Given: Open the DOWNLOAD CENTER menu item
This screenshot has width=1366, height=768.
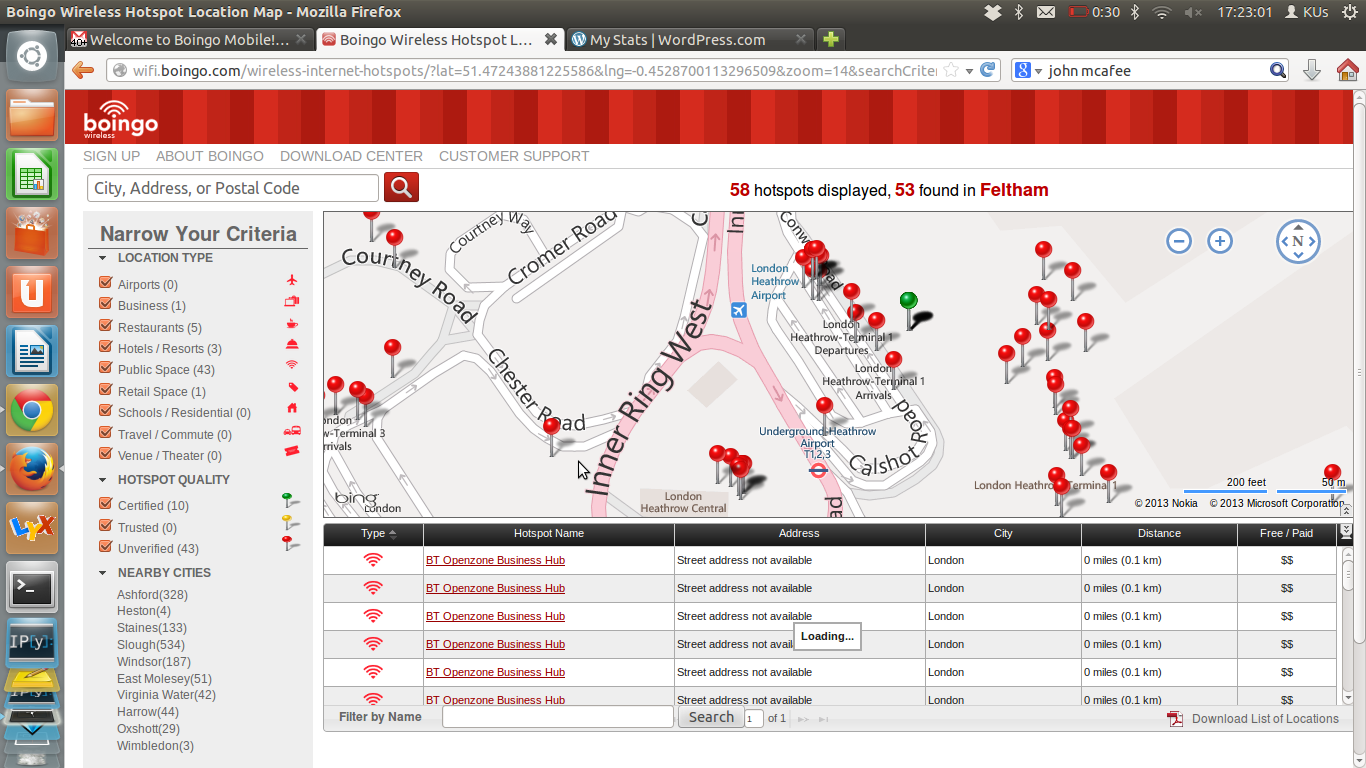Looking at the screenshot, I should pyautogui.click(x=351, y=156).
